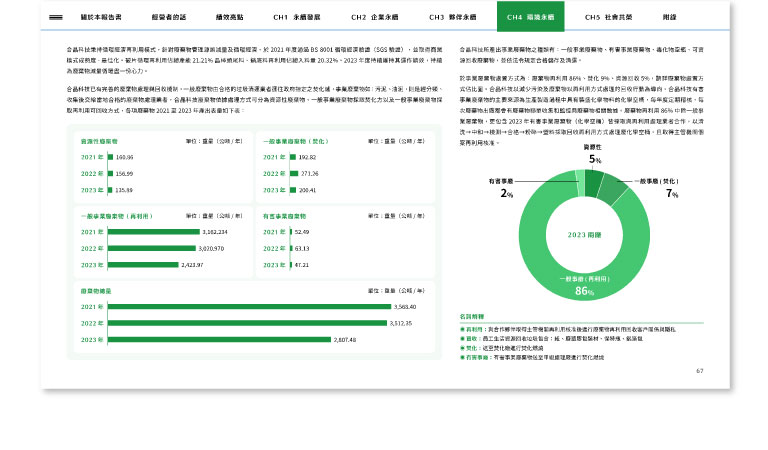Jump to CH5 社會共榮 chapter

click(x=607, y=18)
